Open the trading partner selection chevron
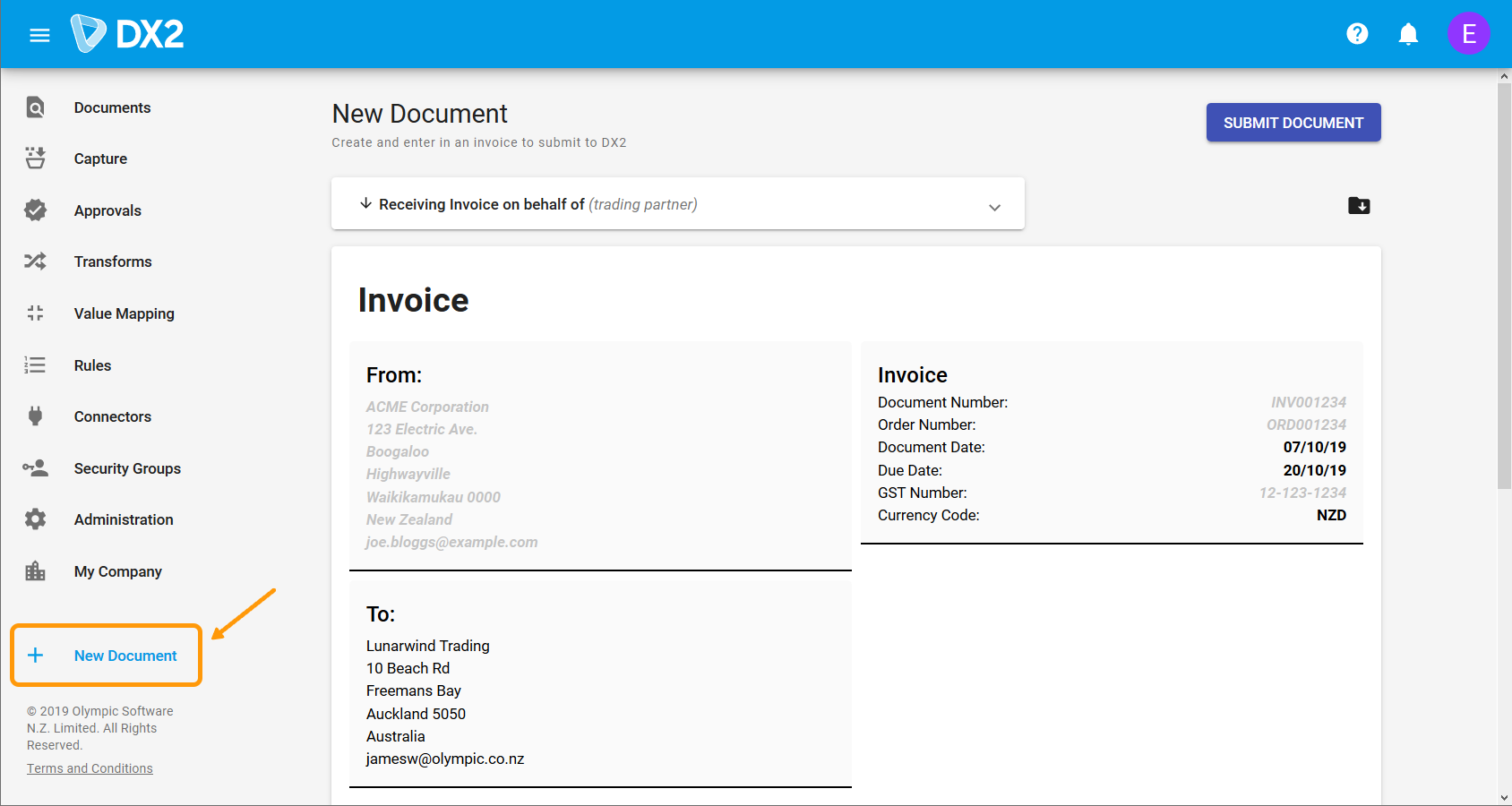The height and width of the screenshot is (806, 1512). [x=994, y=206]
